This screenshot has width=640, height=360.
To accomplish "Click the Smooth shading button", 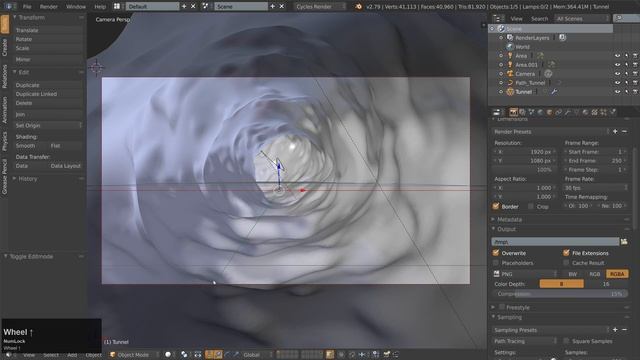I will [x=30, y=146].
